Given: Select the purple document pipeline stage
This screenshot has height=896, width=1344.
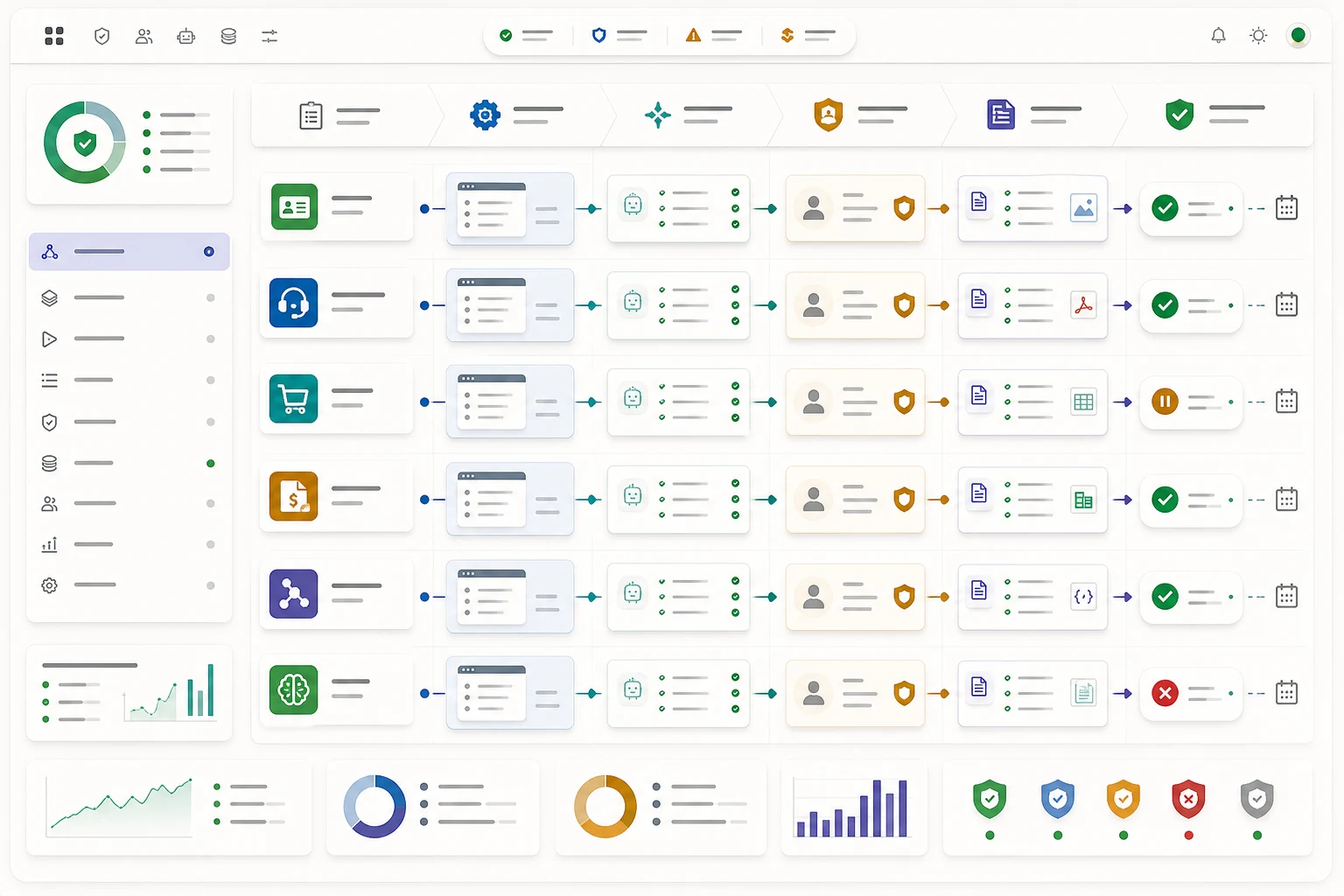Looking at the screenshot, I should tap(1032, 115).
